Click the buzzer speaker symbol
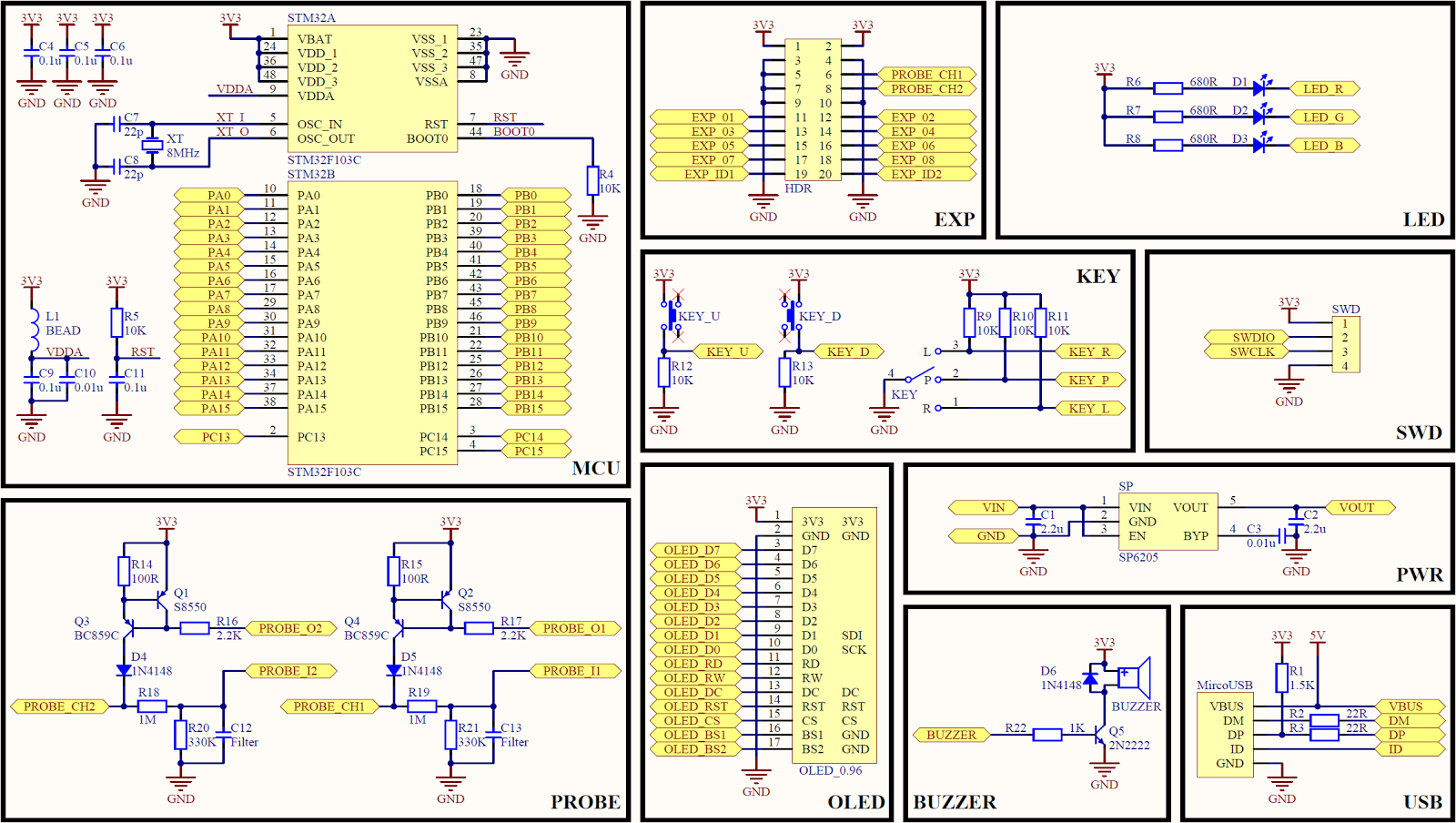Screen dimensions: 1456x823 coord(1133,678)
